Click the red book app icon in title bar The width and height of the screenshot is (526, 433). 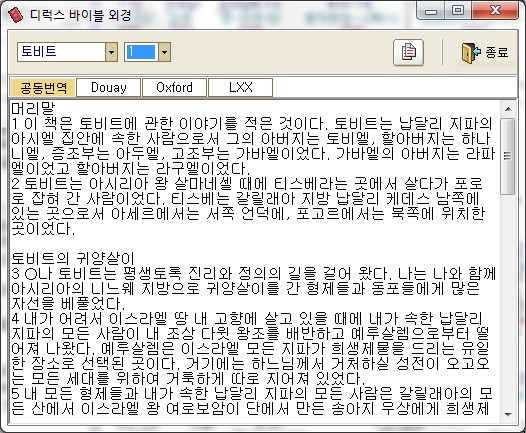[x=16, y=15]
